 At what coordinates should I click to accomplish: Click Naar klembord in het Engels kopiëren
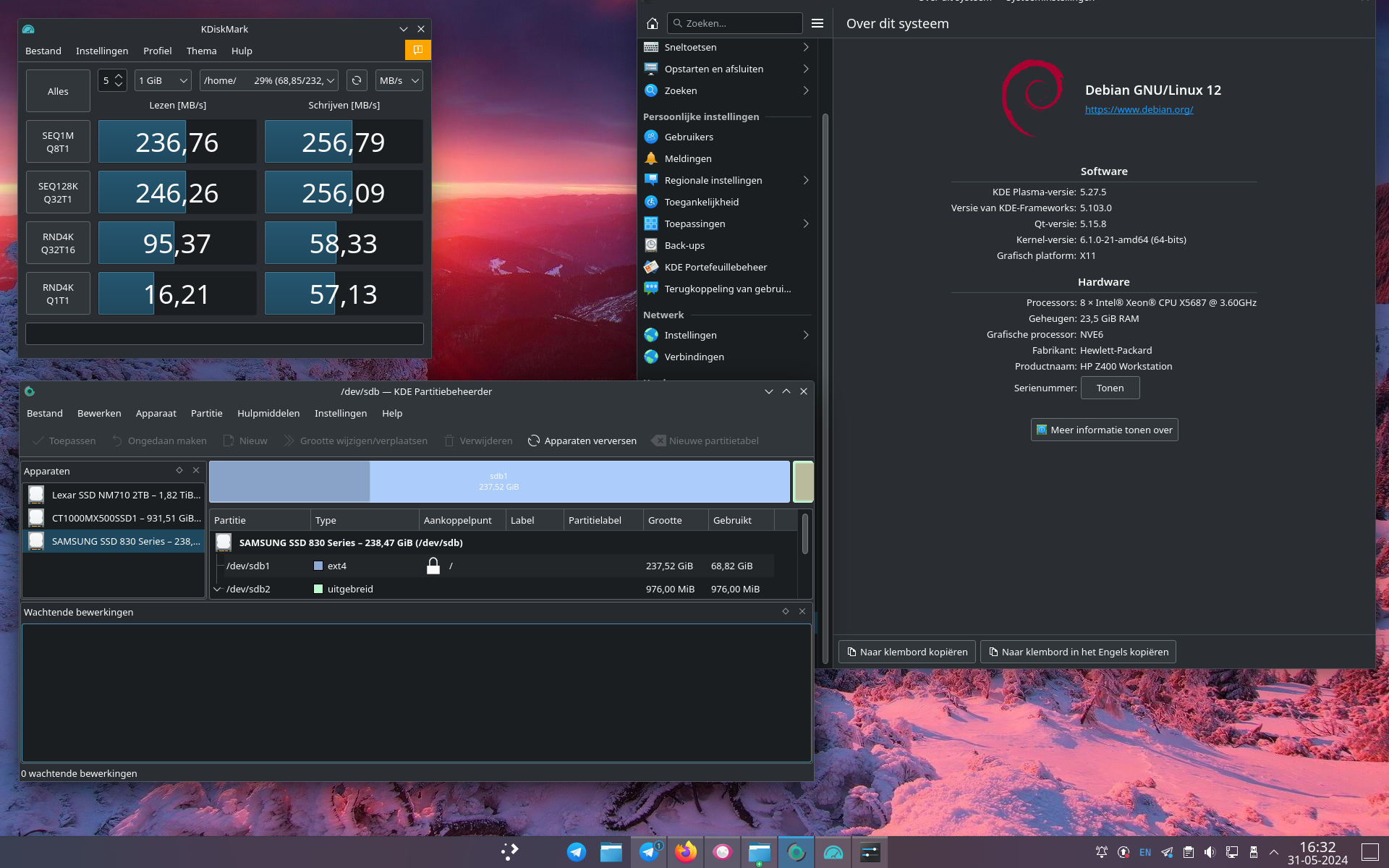(1078, 652)
